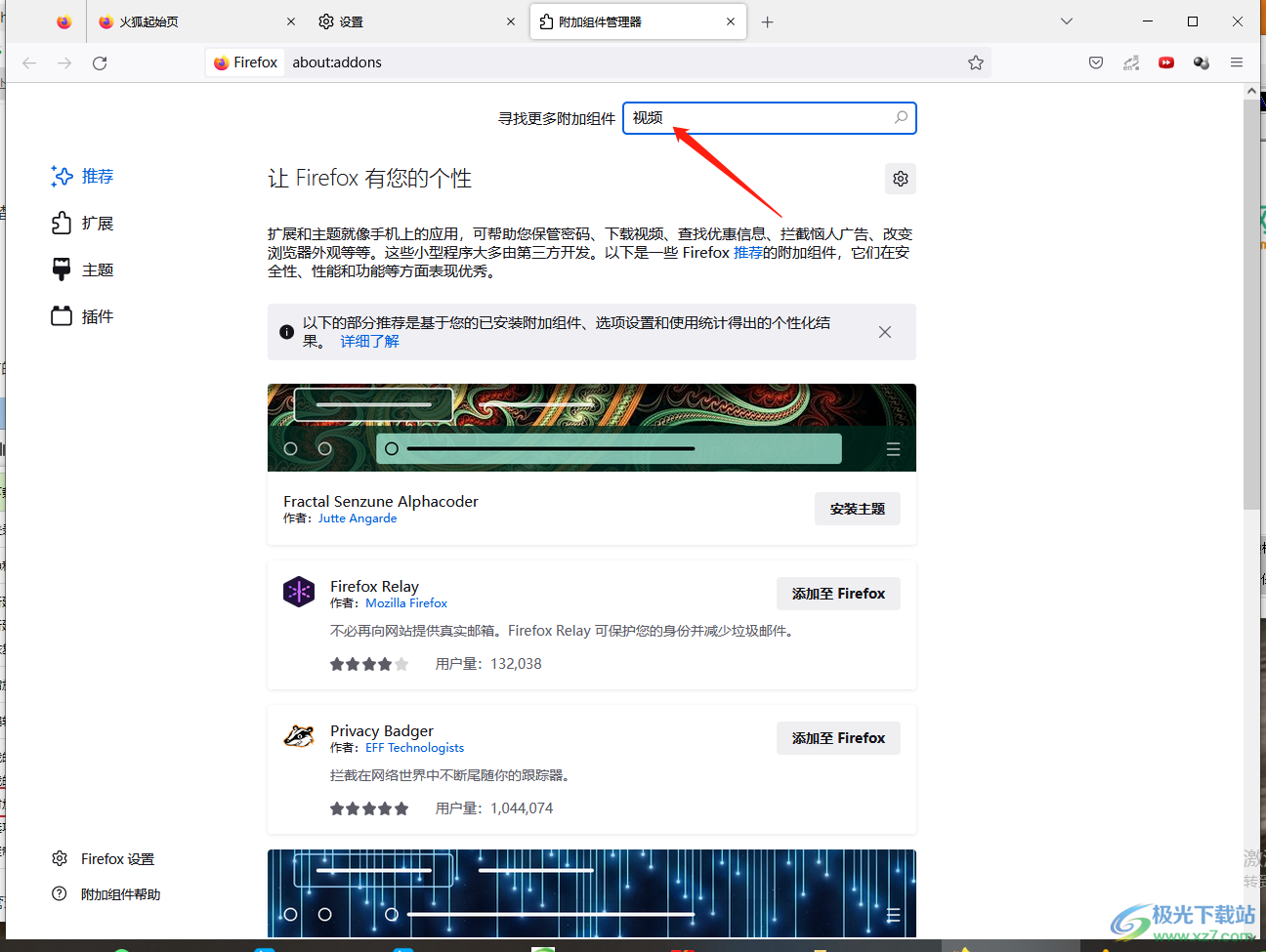Screen dimensions: 1266x952
Task: Click the heading 让 Firefox 有您的个性
Action: [370, 178]
